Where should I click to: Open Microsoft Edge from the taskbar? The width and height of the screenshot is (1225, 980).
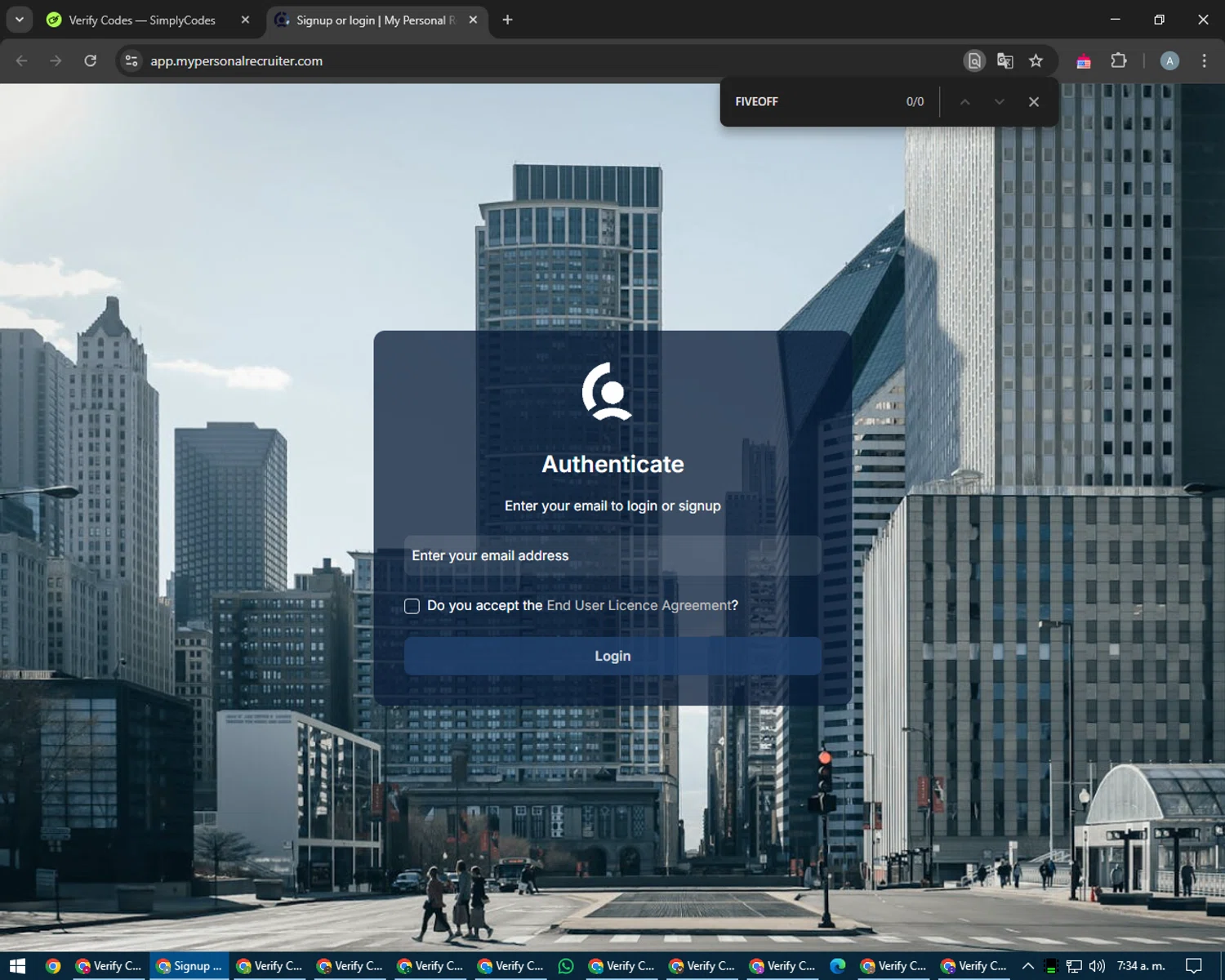[x=838, y=966]
